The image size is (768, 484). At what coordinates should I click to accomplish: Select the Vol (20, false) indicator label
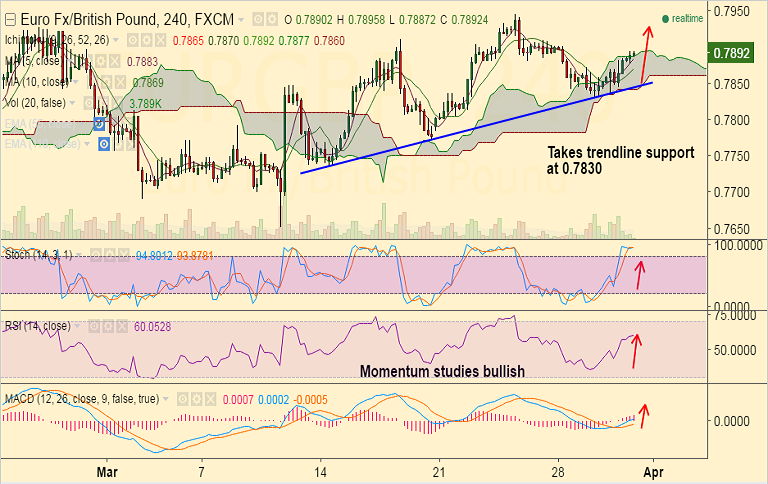pos(35,103)
